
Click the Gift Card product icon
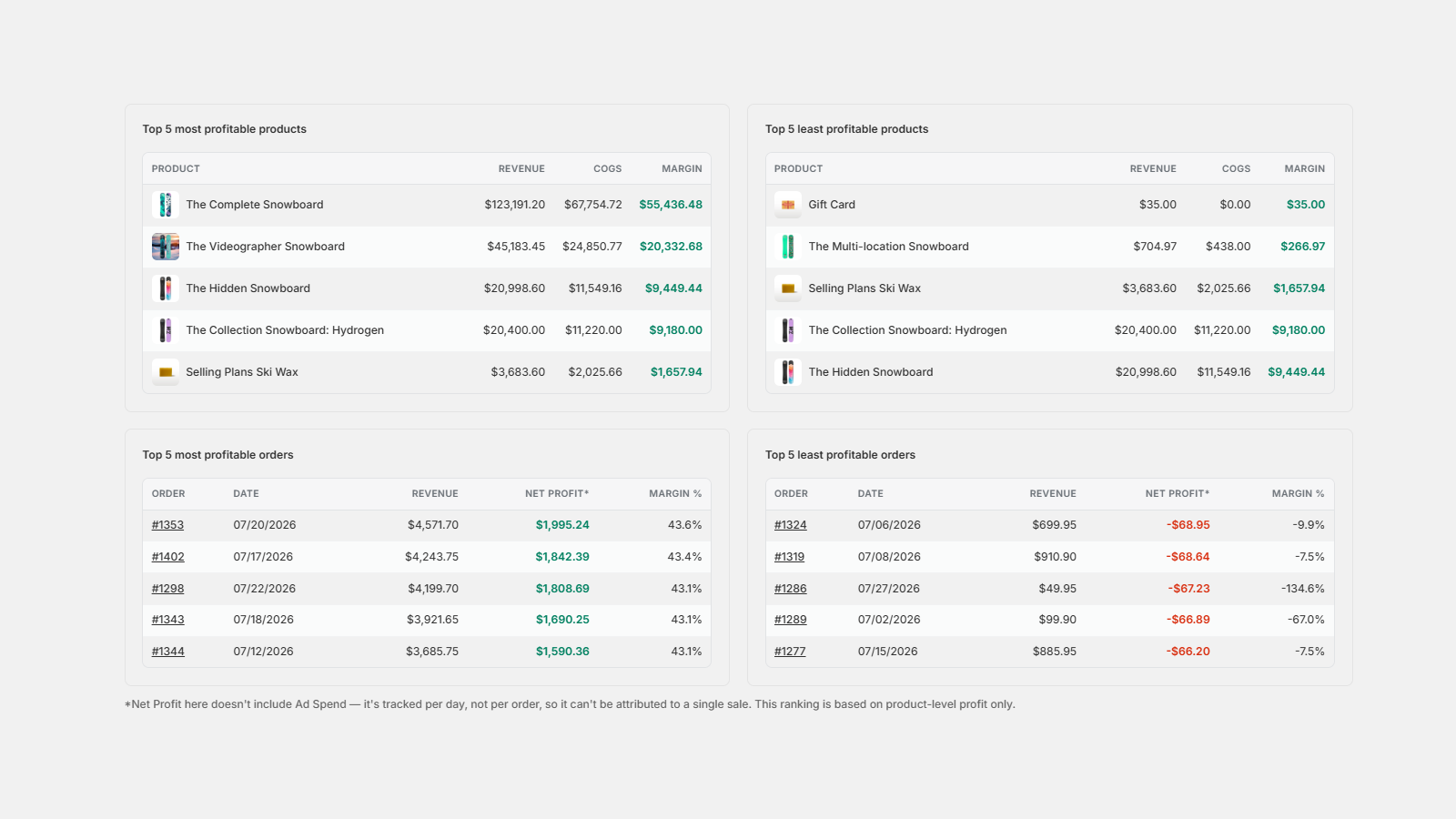[788, 205]
